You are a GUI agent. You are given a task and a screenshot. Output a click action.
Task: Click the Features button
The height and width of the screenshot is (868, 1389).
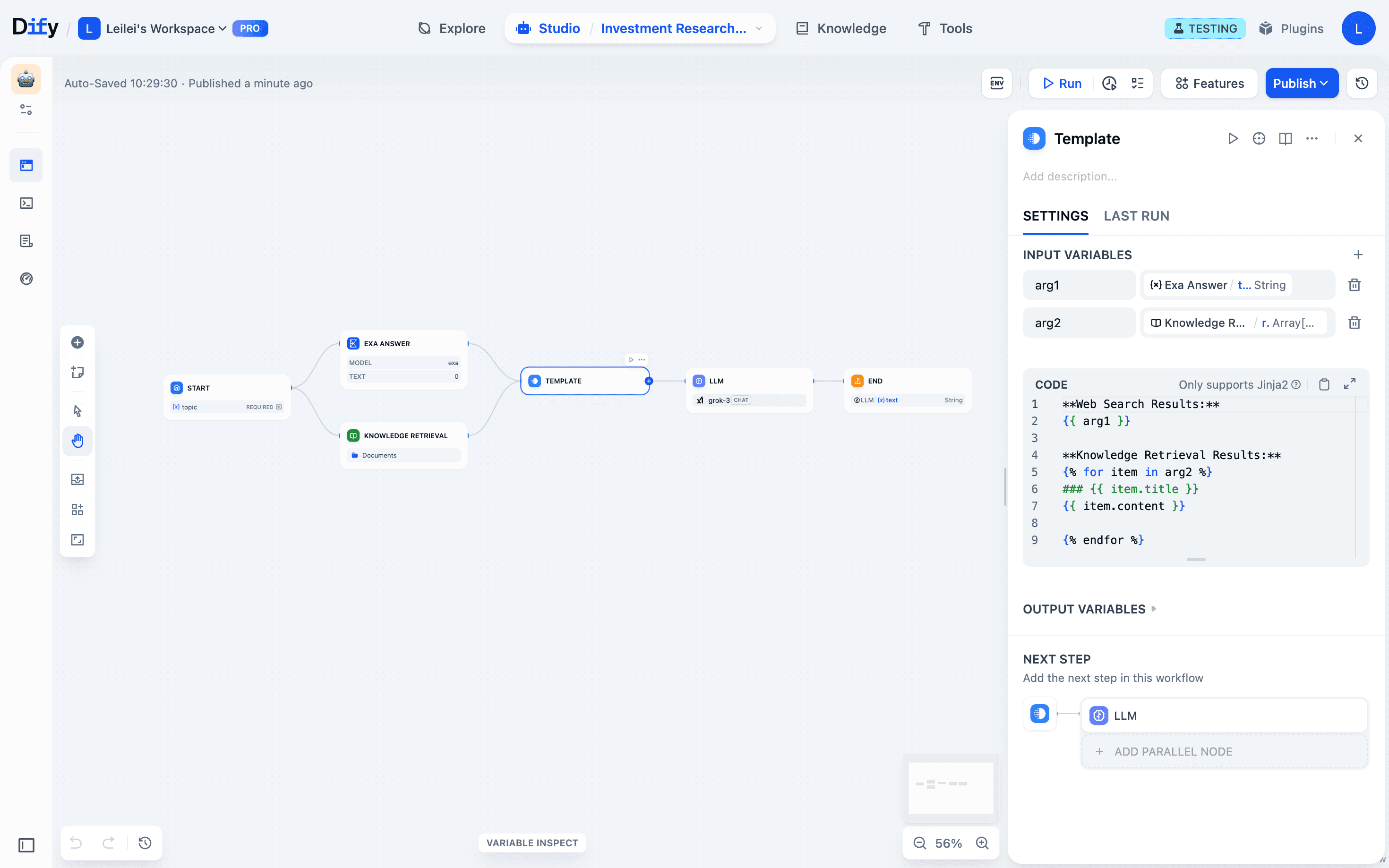point(1209,83)
